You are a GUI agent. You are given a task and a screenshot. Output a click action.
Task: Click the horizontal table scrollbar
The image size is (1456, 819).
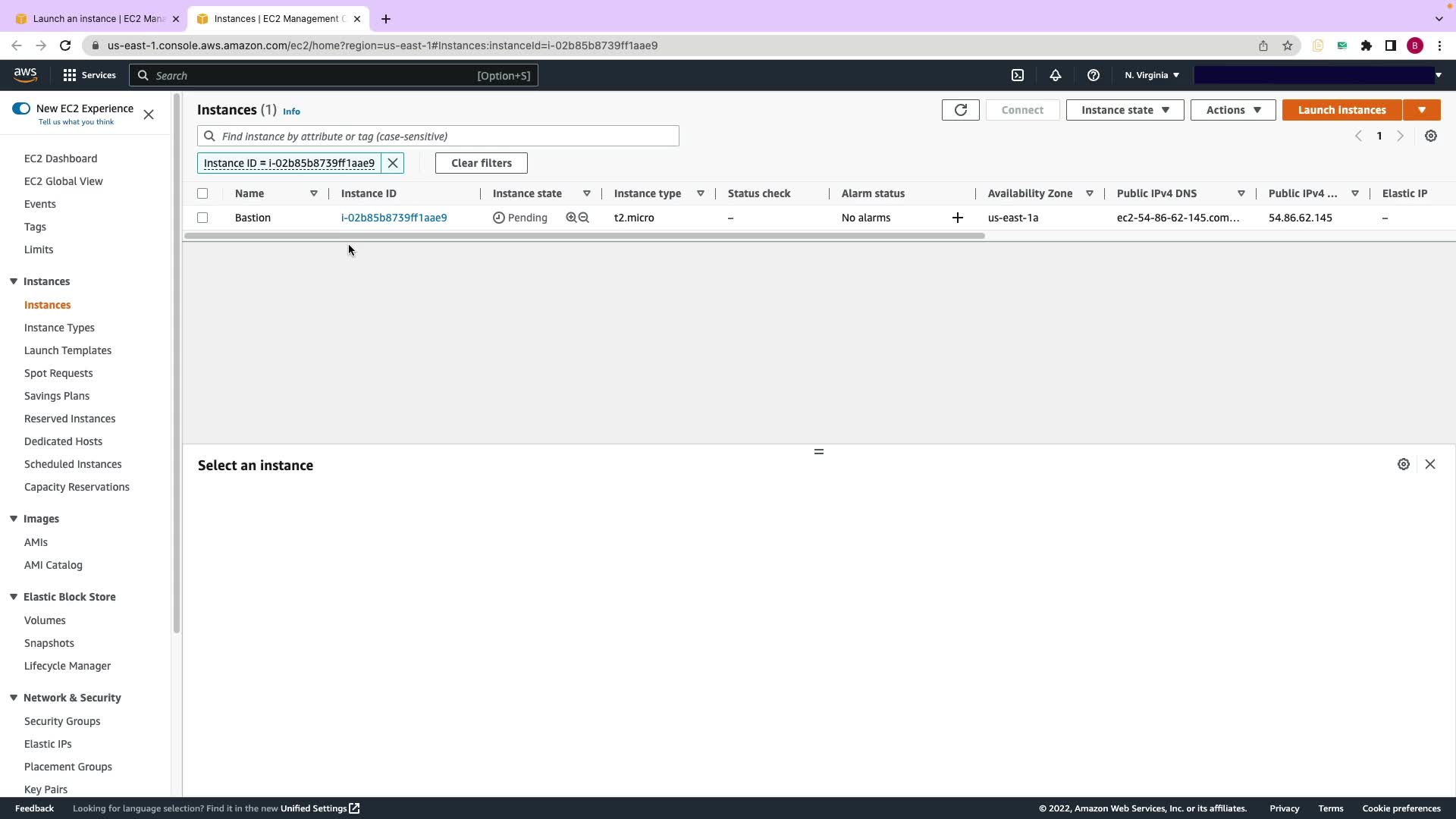[x=584, y=236]
